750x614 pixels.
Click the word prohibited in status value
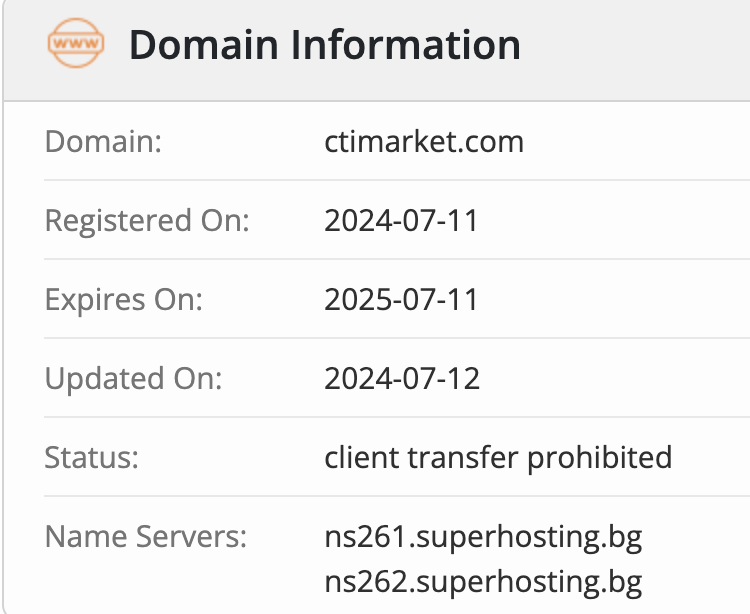pos(600,458)
